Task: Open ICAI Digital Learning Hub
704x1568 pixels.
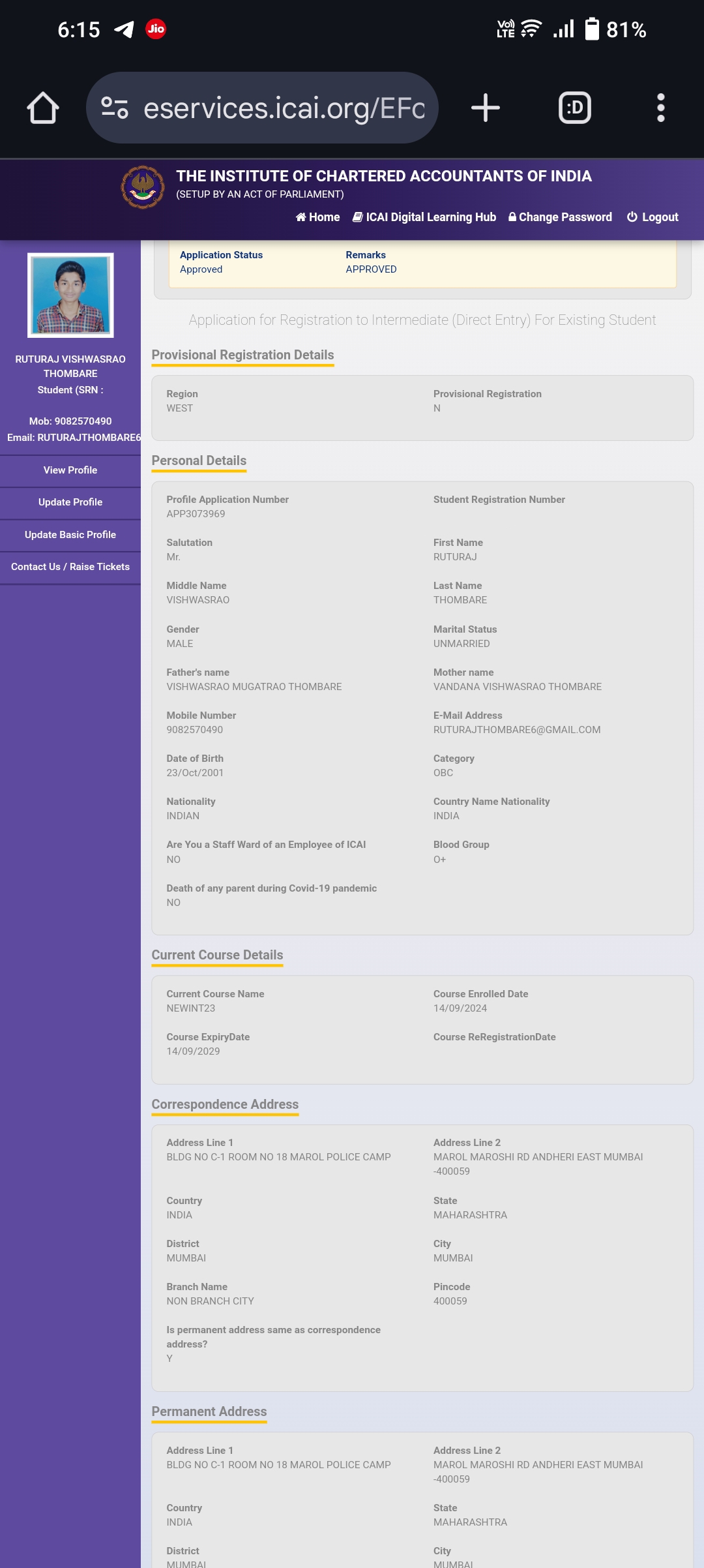Action: 424,217
